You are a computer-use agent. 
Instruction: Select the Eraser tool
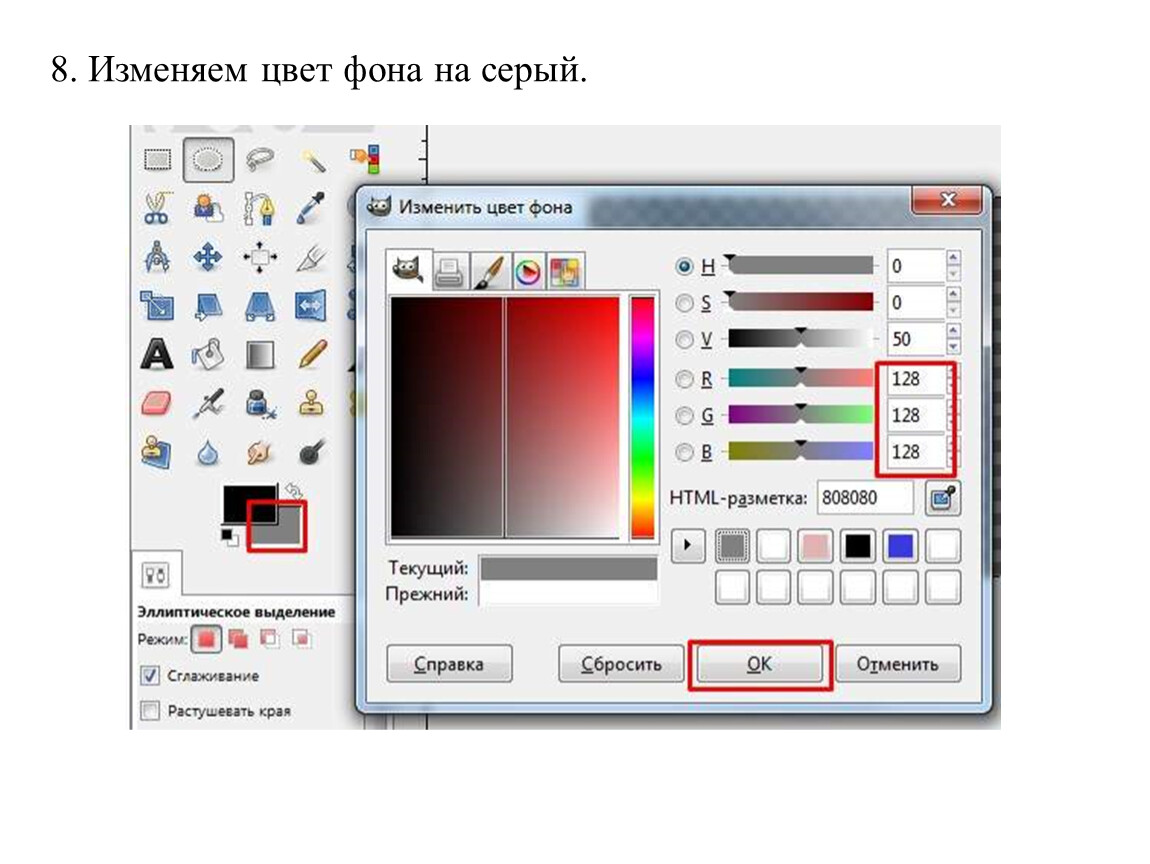tap(155, 403)
